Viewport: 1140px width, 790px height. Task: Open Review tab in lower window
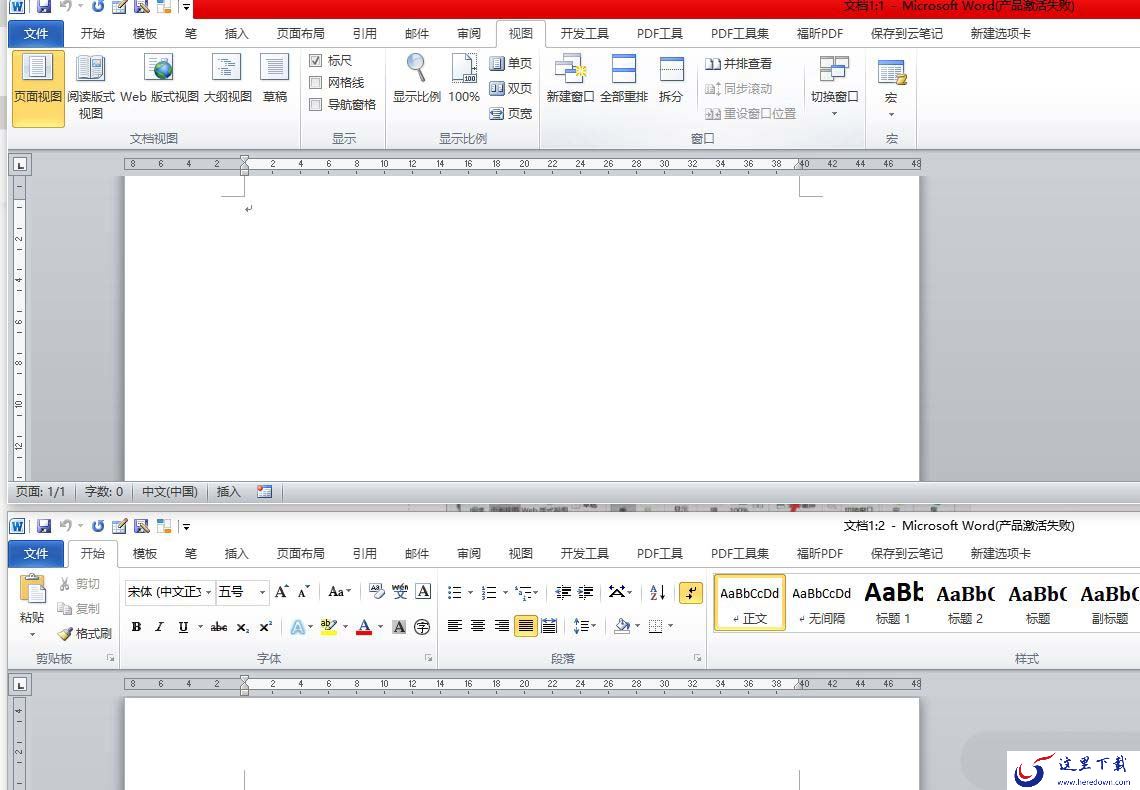469,554
